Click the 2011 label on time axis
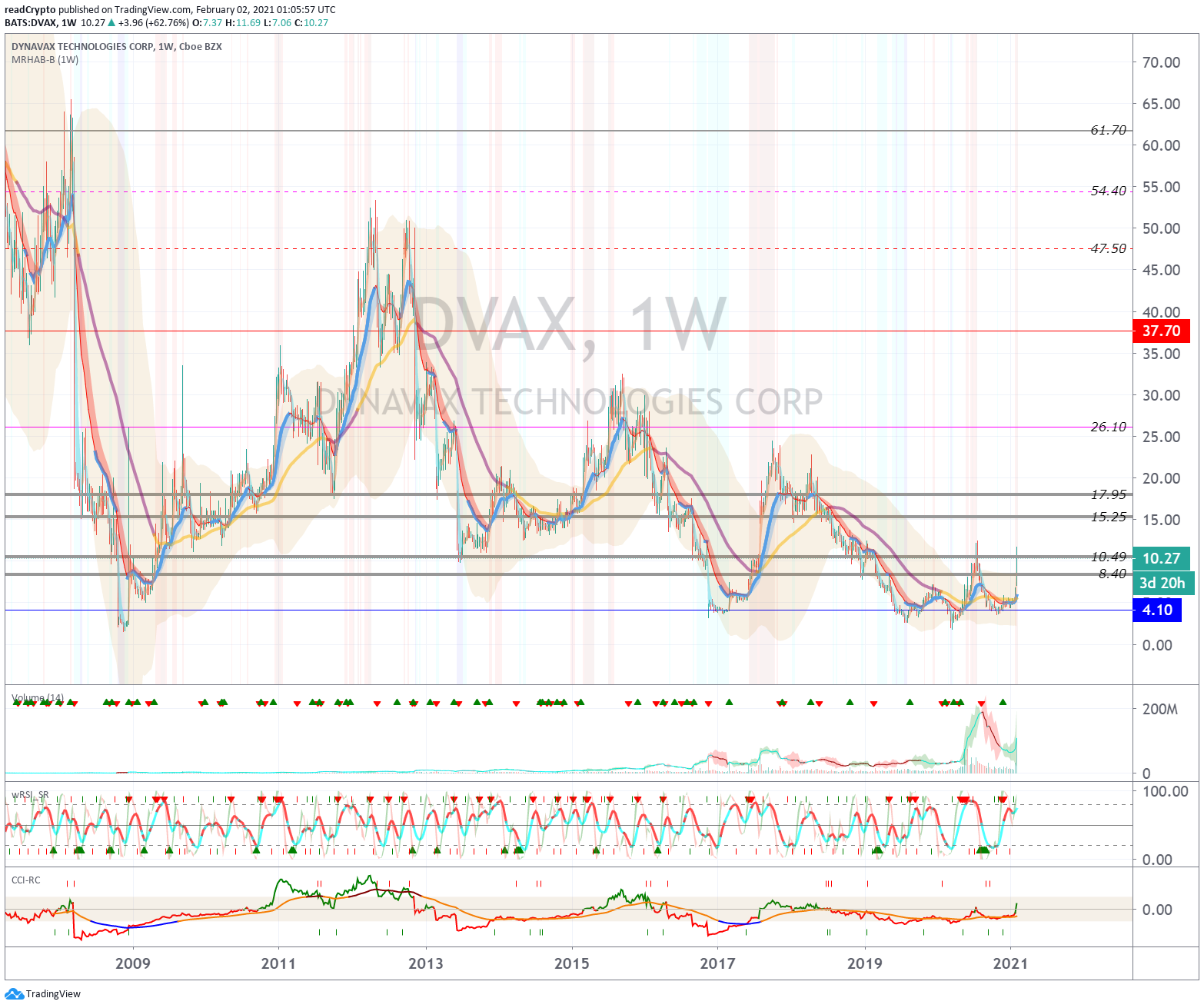This screenshot has height=1008, width=1204. tap(278, 963)
